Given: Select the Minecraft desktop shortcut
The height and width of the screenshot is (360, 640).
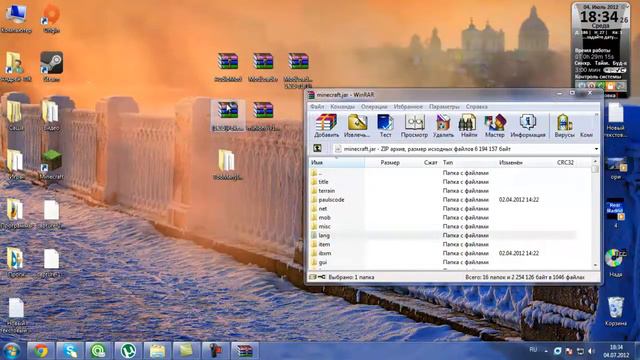Looking at the screenshot, I should pos(51,165).
